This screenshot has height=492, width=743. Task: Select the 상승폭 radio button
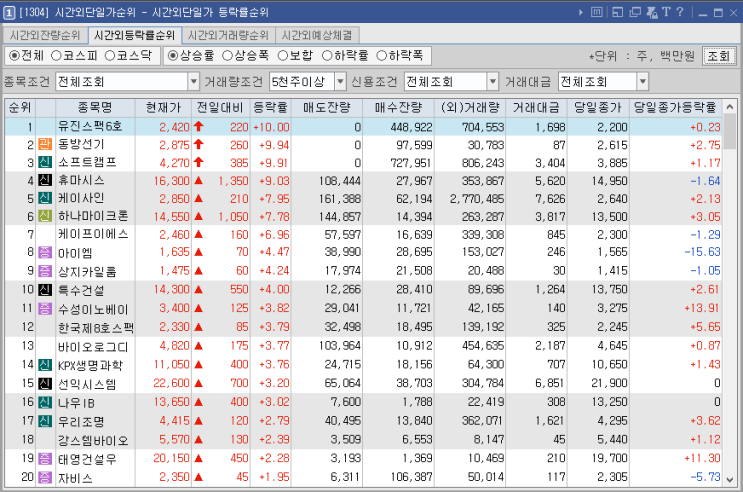(228, 56)
